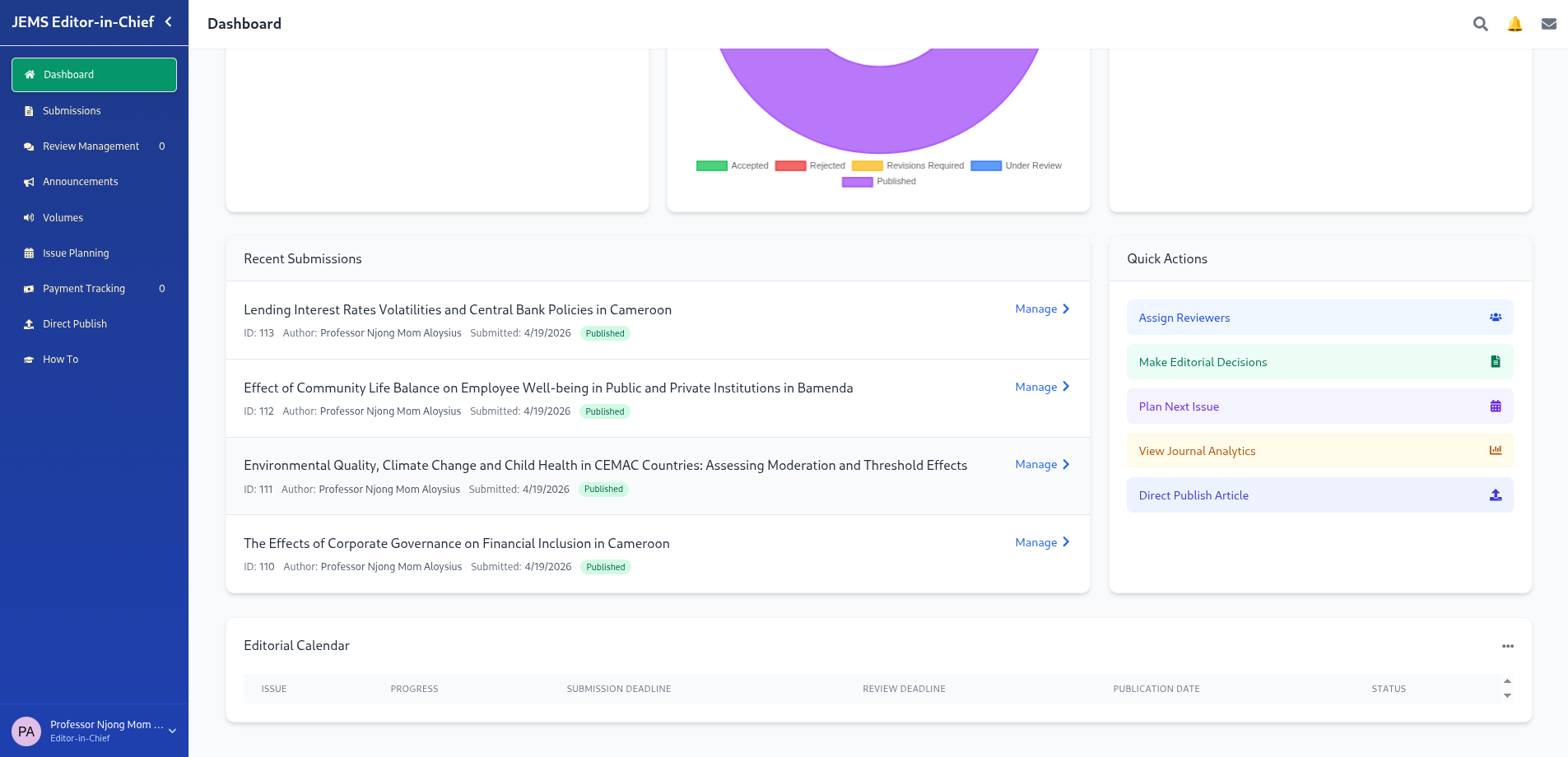The width and height of the screenshot is (1568, 757).
Task: Manage submission on Lending Interest Rates Volatilities
Action: [x=1042, y=309]
